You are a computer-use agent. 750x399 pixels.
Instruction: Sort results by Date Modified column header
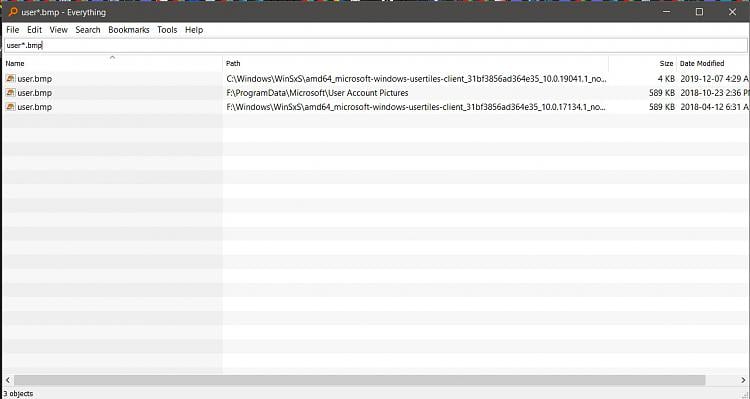713,63
